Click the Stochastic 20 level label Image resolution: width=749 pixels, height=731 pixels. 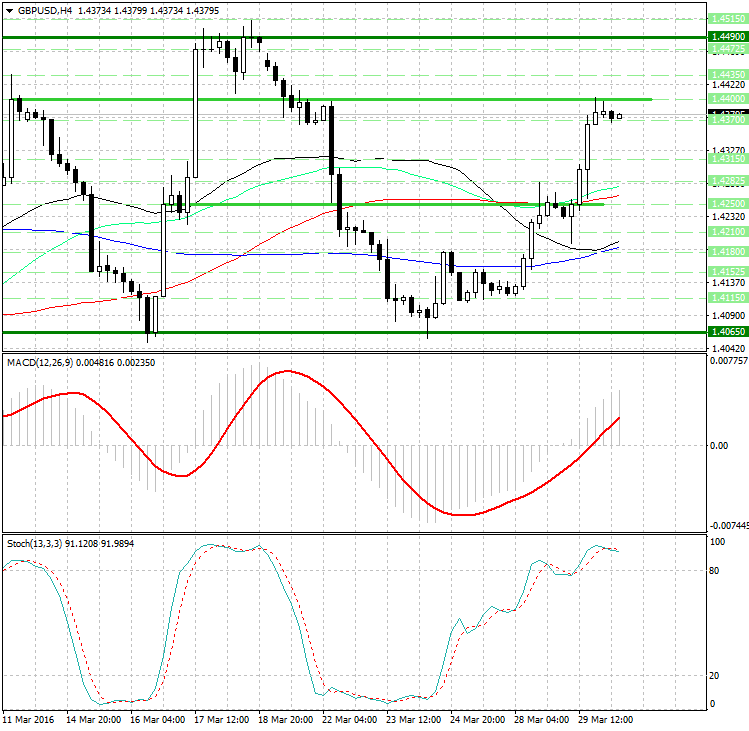pyautogui.click(x=715, y=675)
